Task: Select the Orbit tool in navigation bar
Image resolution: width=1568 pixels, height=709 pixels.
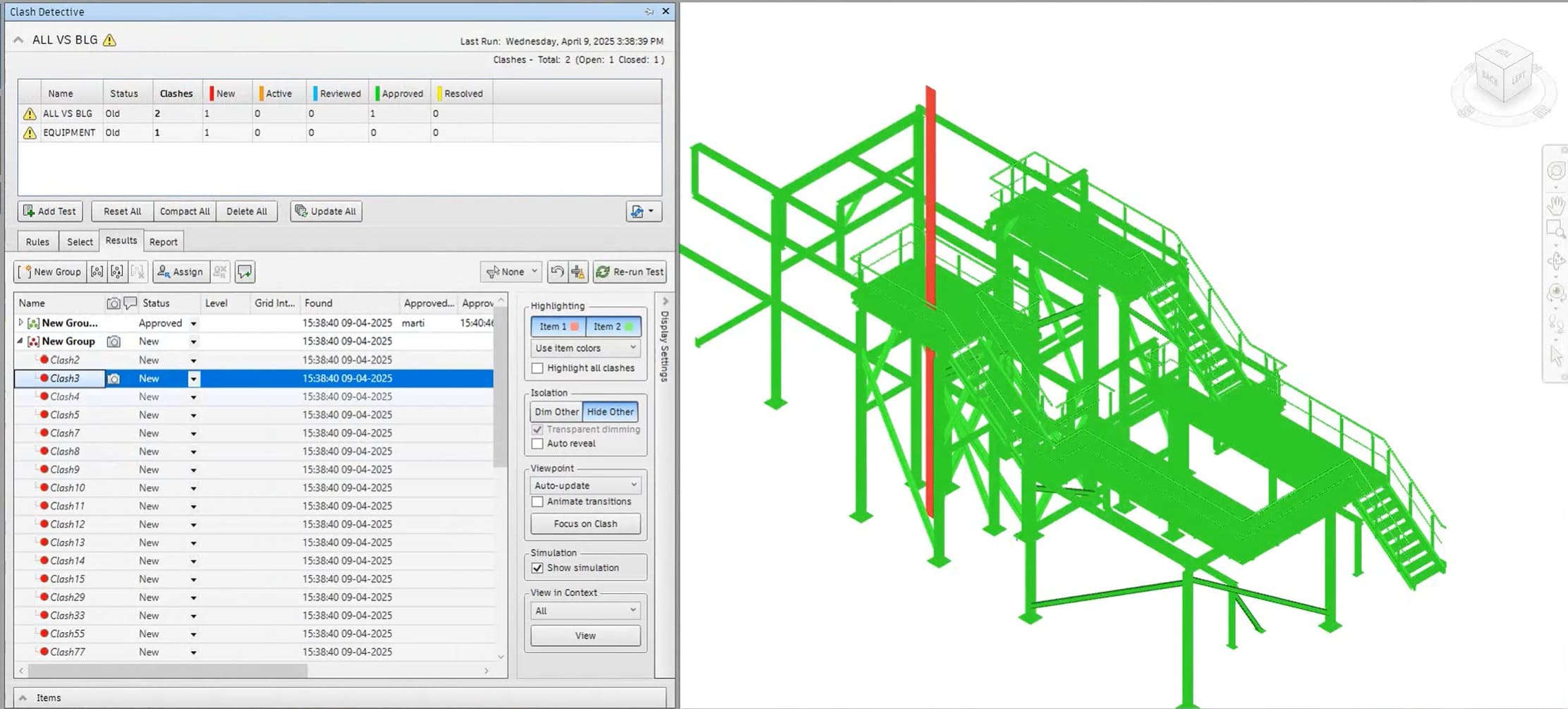Action: point(1556,262)
